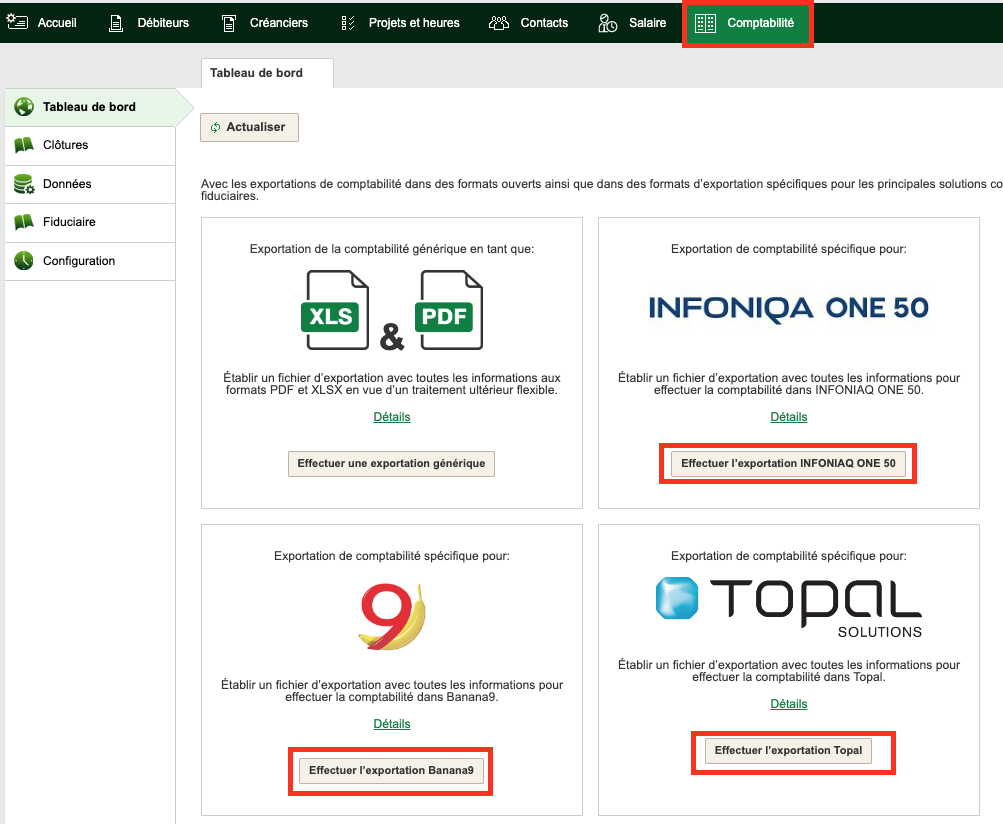The image size is (1003, 824).
Task: Open Détails link for INFONIQA ONE 50
Action: pyautogui.click(x=789, y=417)
